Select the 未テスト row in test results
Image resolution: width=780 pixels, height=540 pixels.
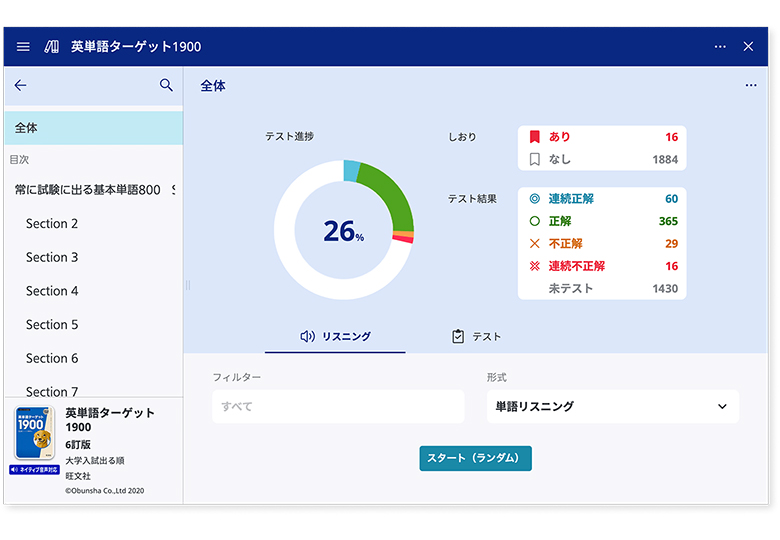click(x=601, y=288)
